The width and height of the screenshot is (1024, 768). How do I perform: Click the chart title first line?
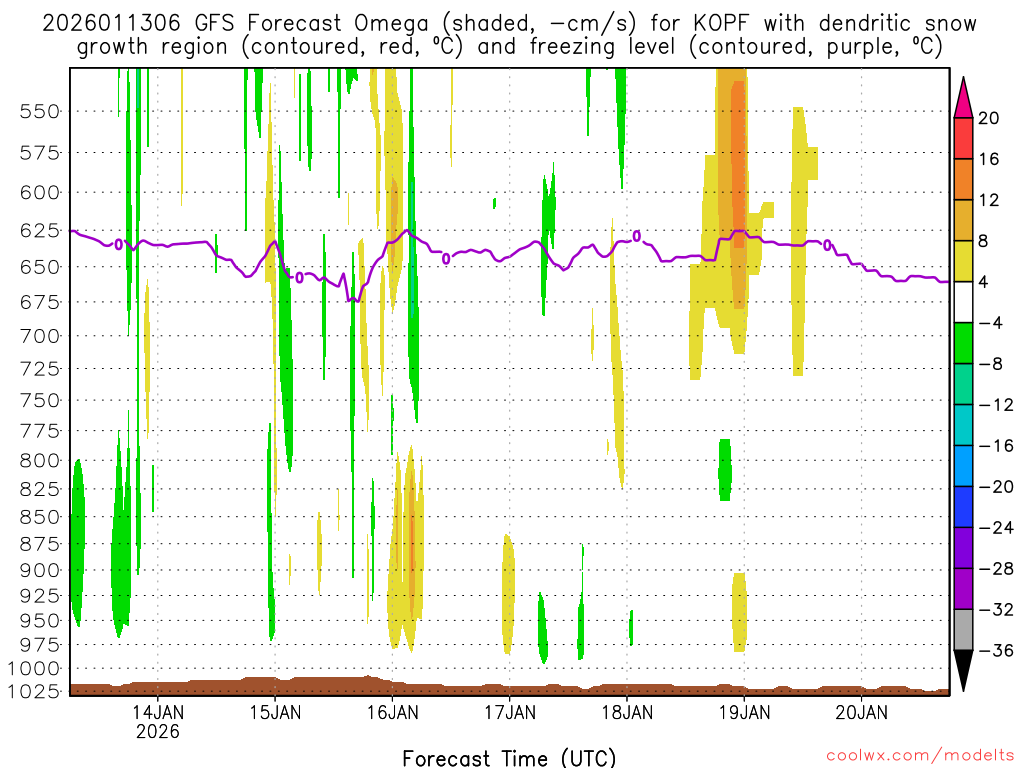(x=509, y=24)
